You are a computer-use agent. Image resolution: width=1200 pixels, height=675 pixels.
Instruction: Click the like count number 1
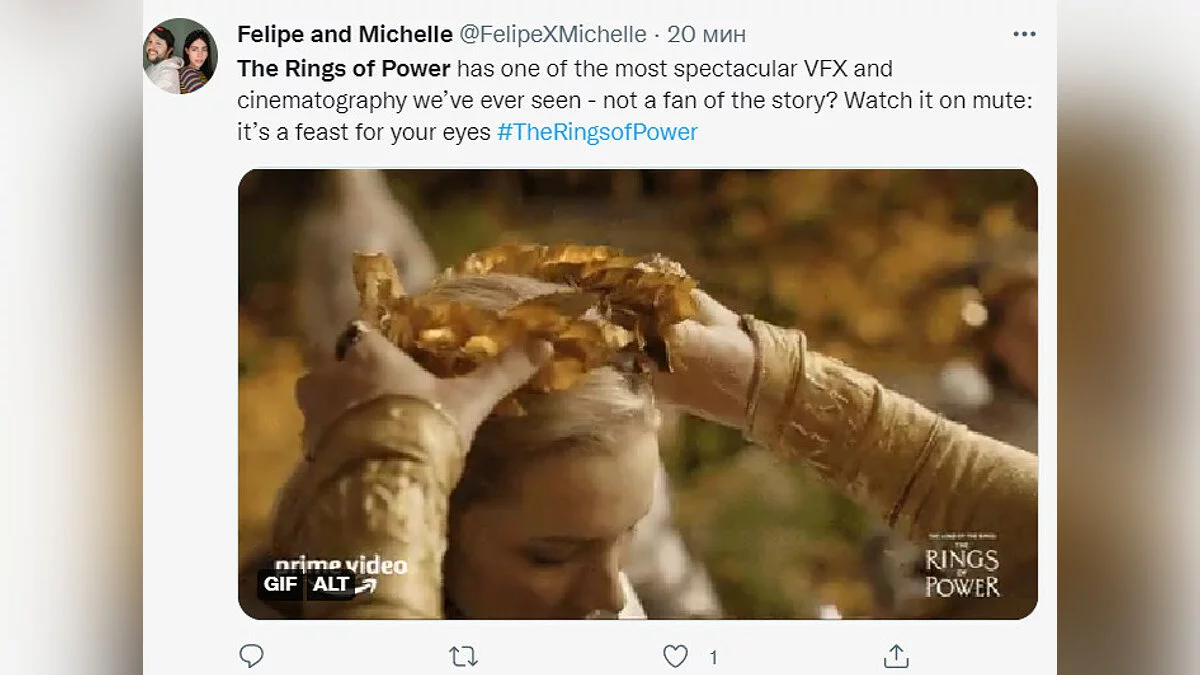[713, 657]
